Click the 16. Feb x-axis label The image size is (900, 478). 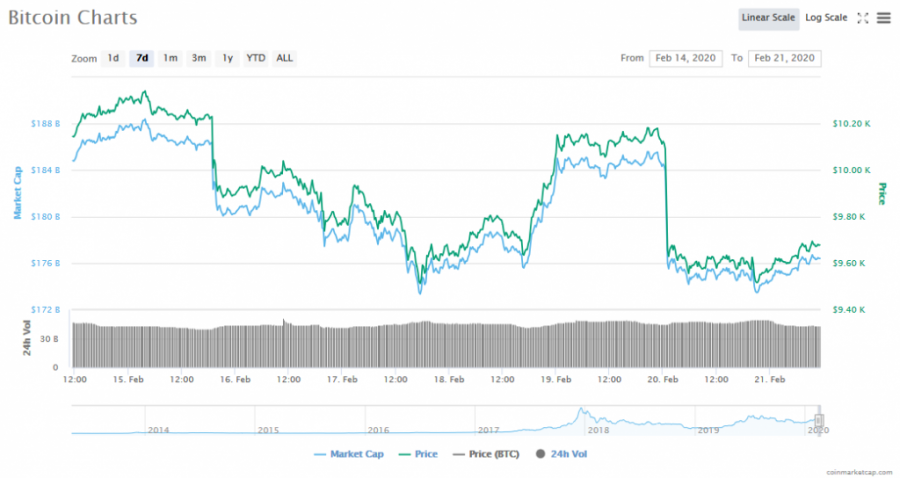click(x=235, y=379)
